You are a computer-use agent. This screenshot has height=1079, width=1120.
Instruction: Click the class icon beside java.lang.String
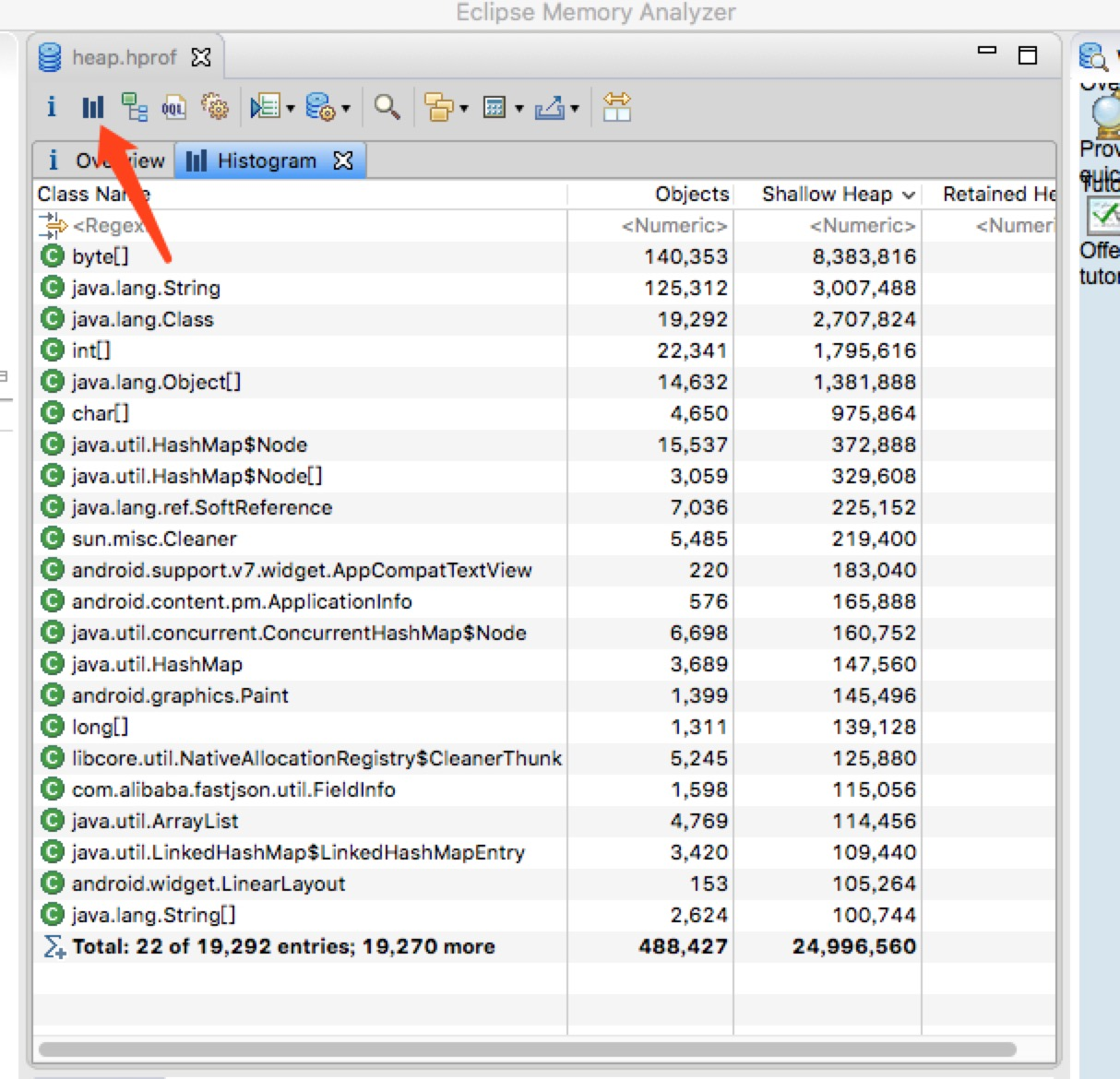53,288
